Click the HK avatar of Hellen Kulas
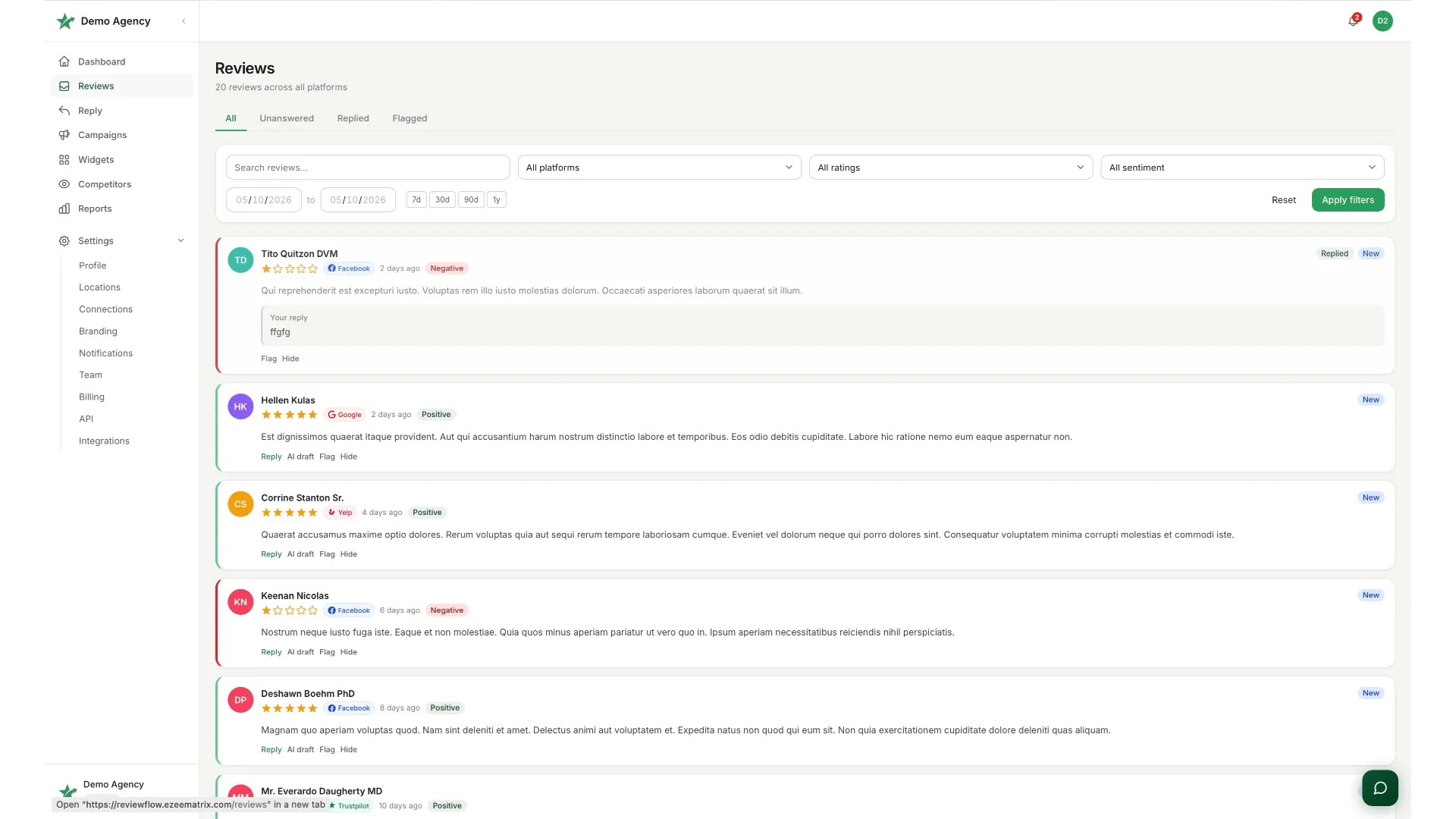 pyautogui.click(x=240, y=406)
